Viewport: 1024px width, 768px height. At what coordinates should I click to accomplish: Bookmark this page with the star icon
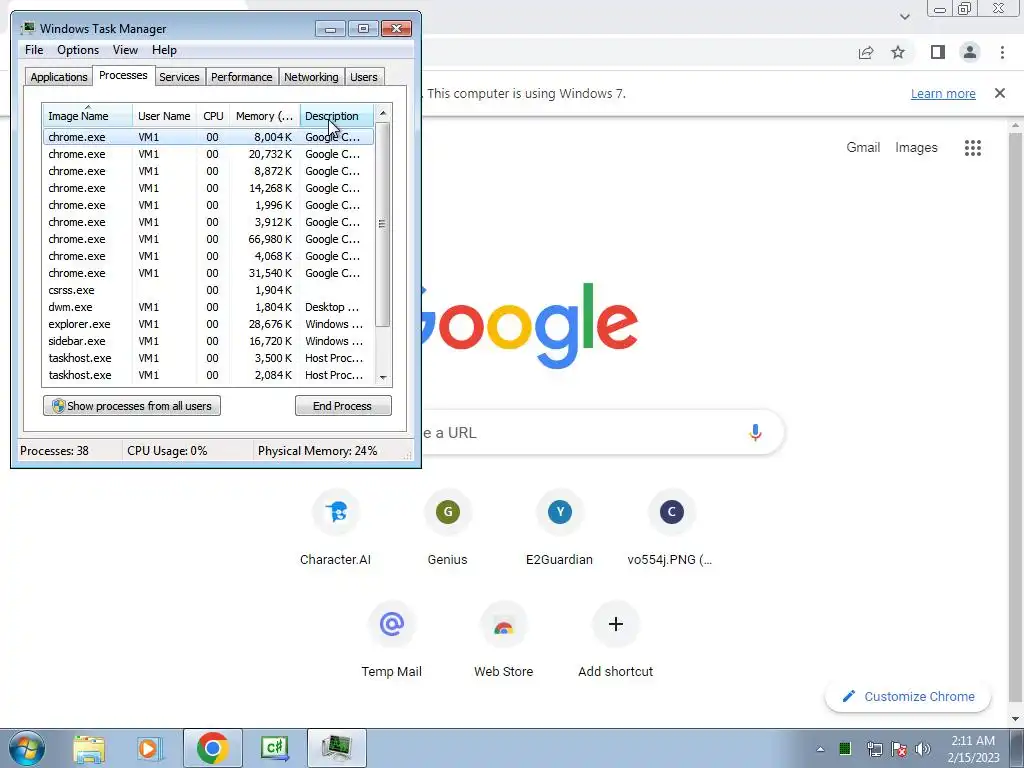click(x=898, y=52)
